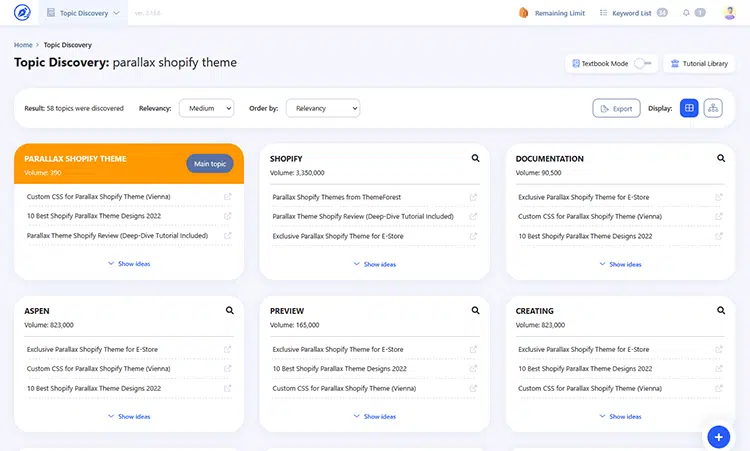Open the Tutorial Library

point(699,63)
